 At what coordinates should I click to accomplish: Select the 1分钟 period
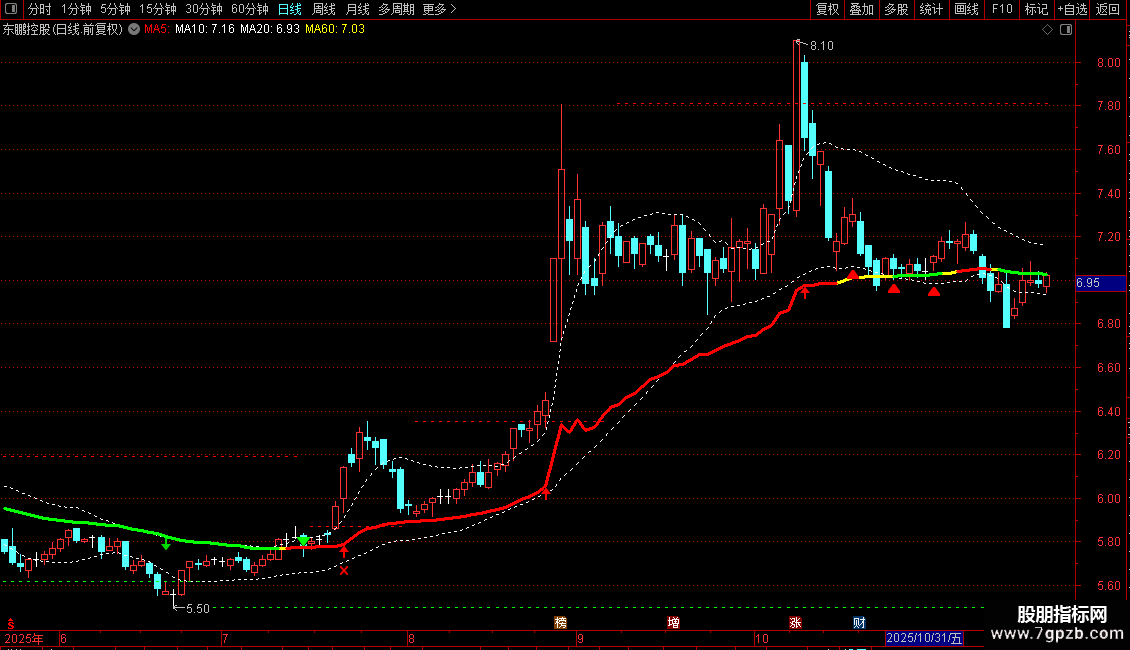76,9
